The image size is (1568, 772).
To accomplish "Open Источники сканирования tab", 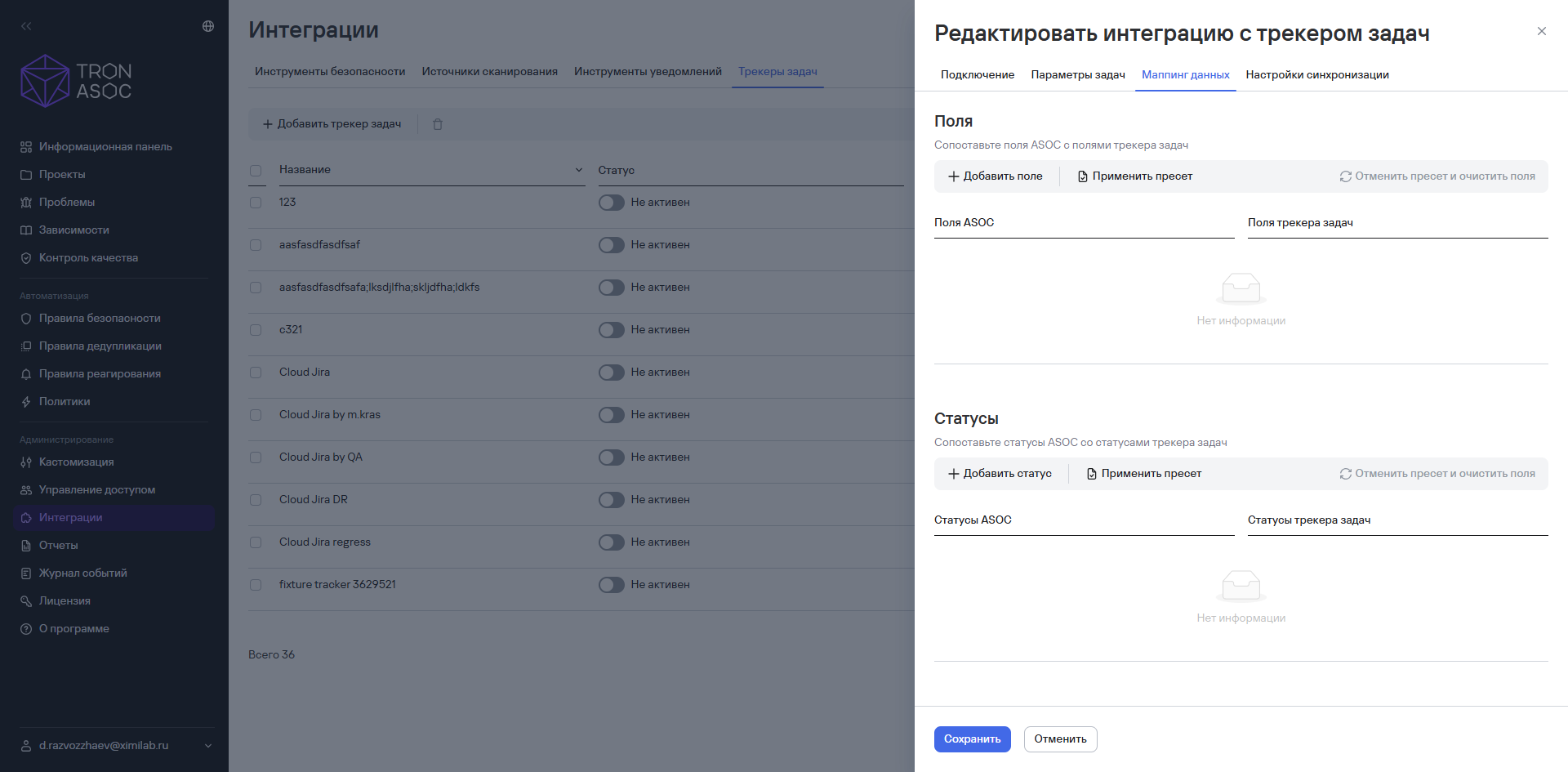I will pos(490,72).
